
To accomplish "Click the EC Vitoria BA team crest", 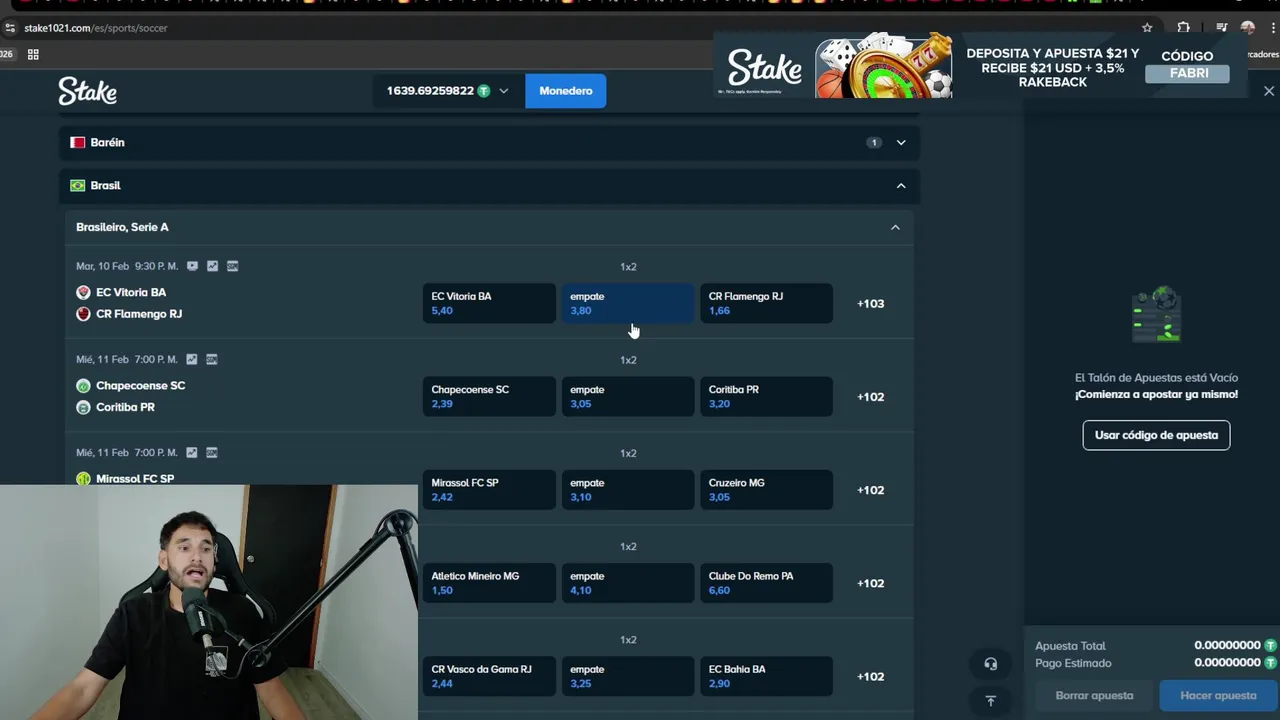I will (83, 292).
